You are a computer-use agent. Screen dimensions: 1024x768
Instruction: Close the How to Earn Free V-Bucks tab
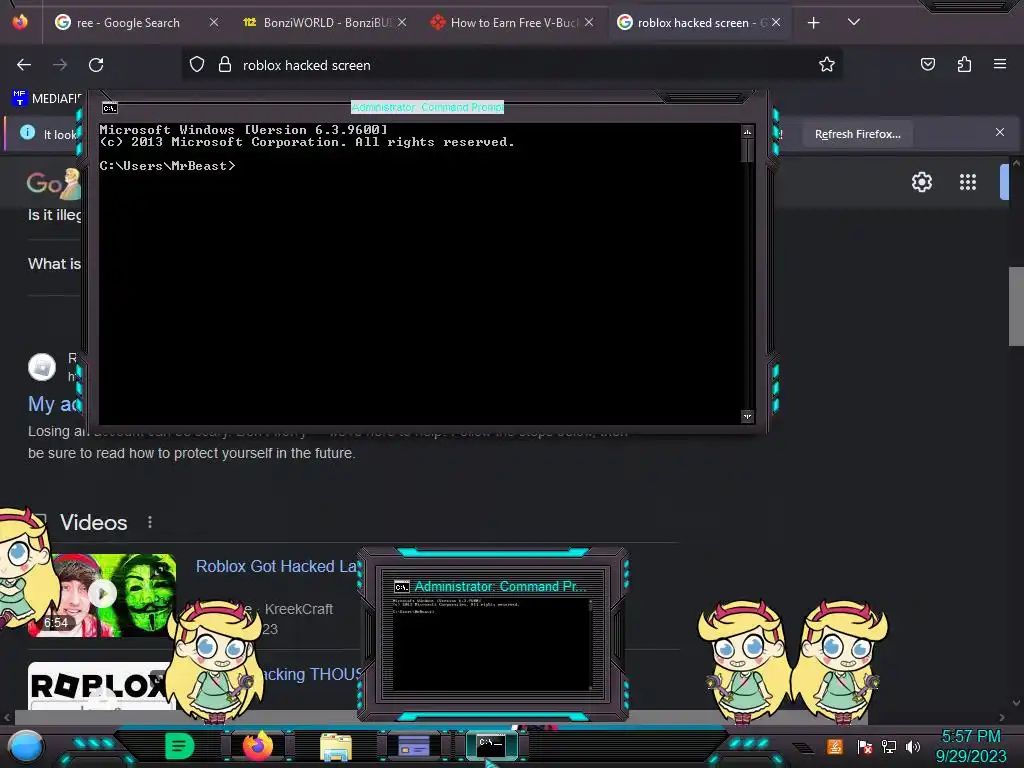tap(589, 22)
